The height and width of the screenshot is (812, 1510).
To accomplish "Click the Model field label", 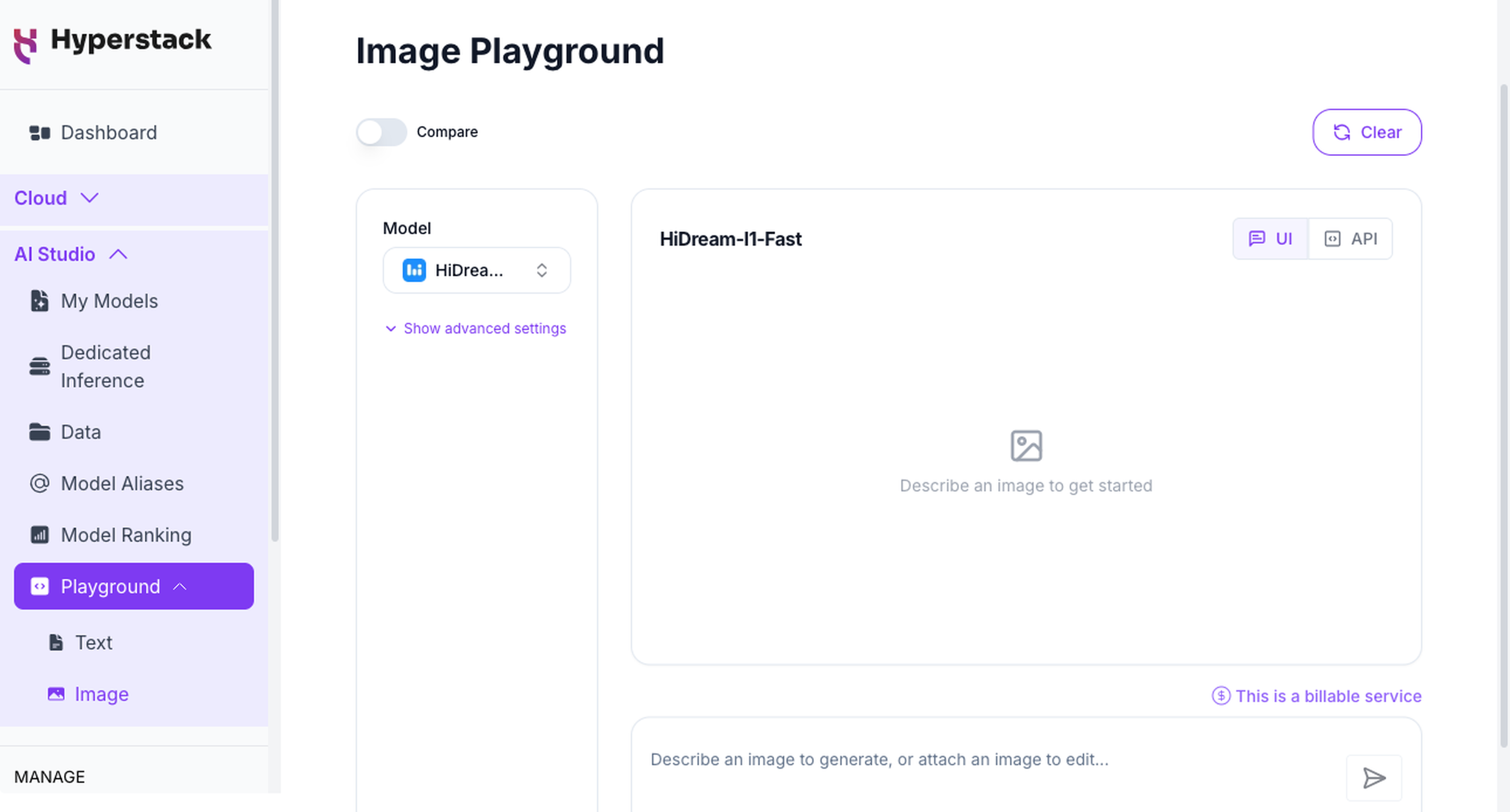I will point(407,229).
